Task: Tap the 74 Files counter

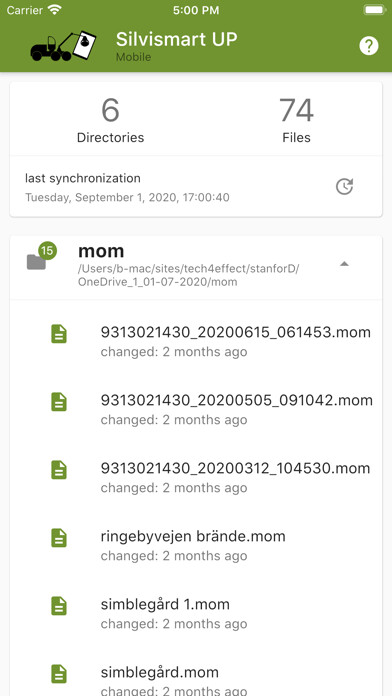Action: [x=296, y=120]
